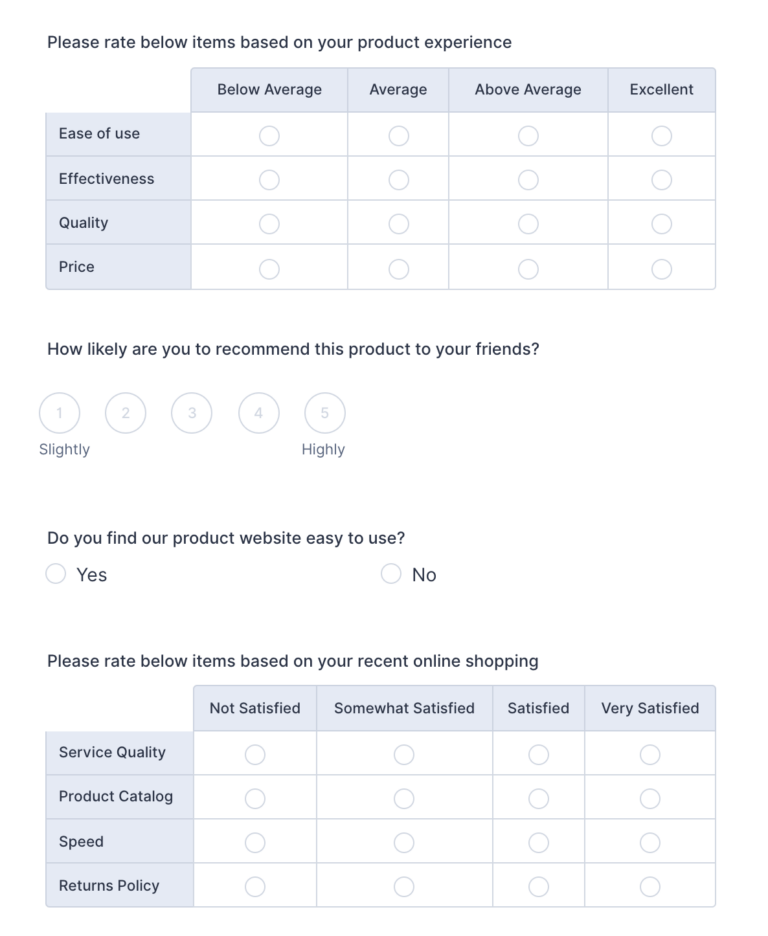
Task: Rate Price as Above Average
Action: coord(528,268)
